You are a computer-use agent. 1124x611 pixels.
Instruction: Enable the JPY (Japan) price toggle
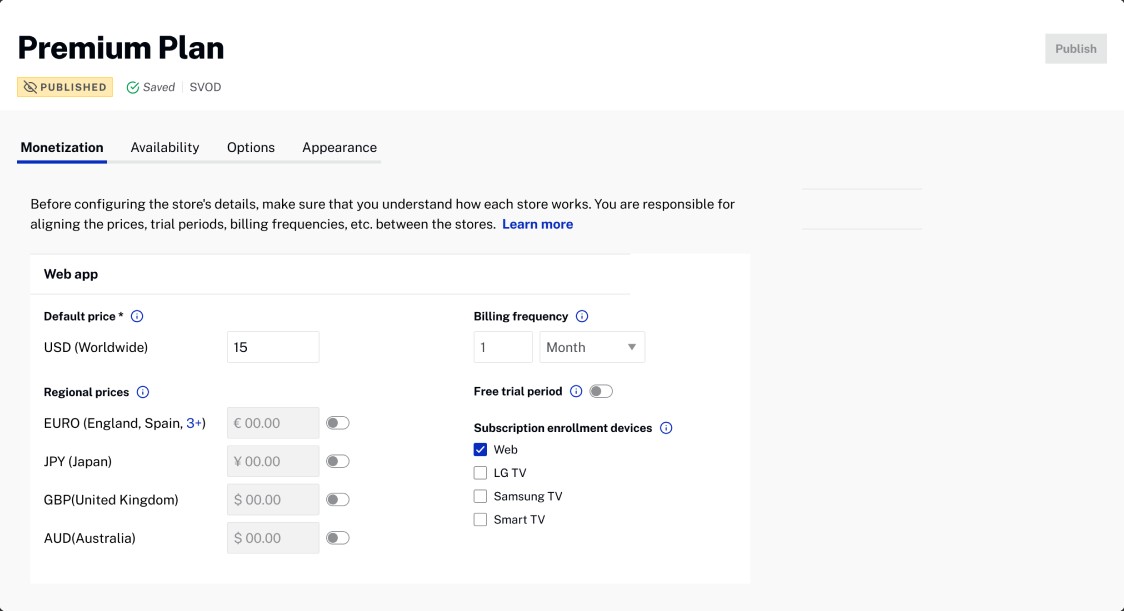pos(338,461)
